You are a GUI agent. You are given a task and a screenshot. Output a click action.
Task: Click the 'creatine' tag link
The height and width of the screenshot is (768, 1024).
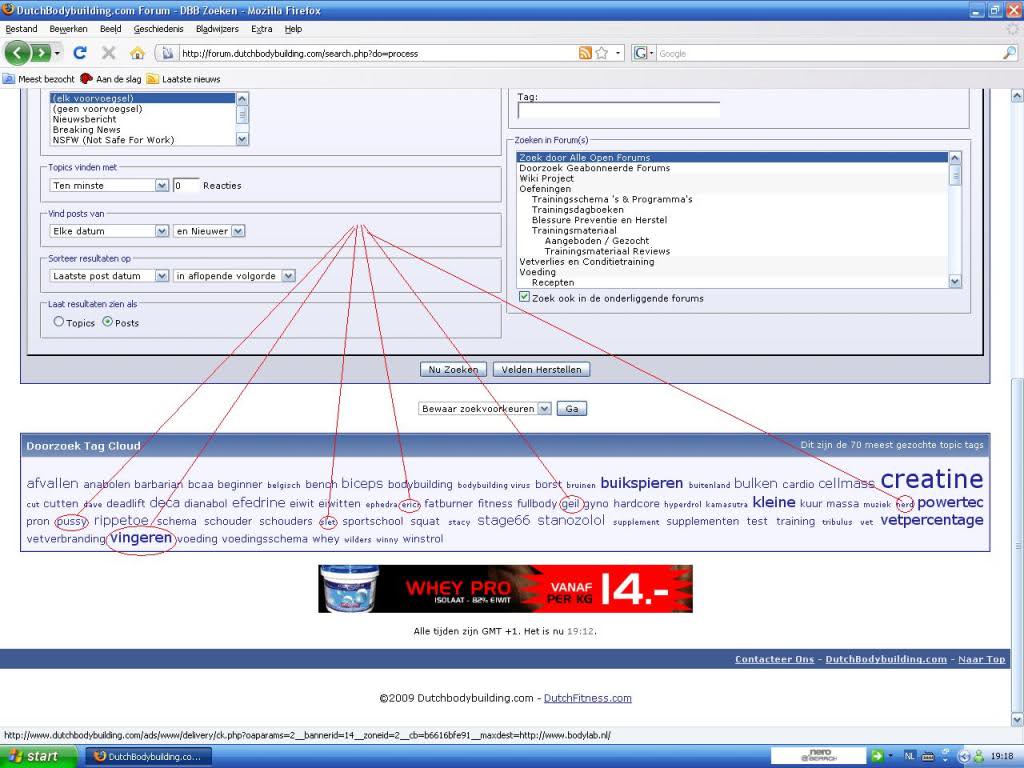(931, 480)
